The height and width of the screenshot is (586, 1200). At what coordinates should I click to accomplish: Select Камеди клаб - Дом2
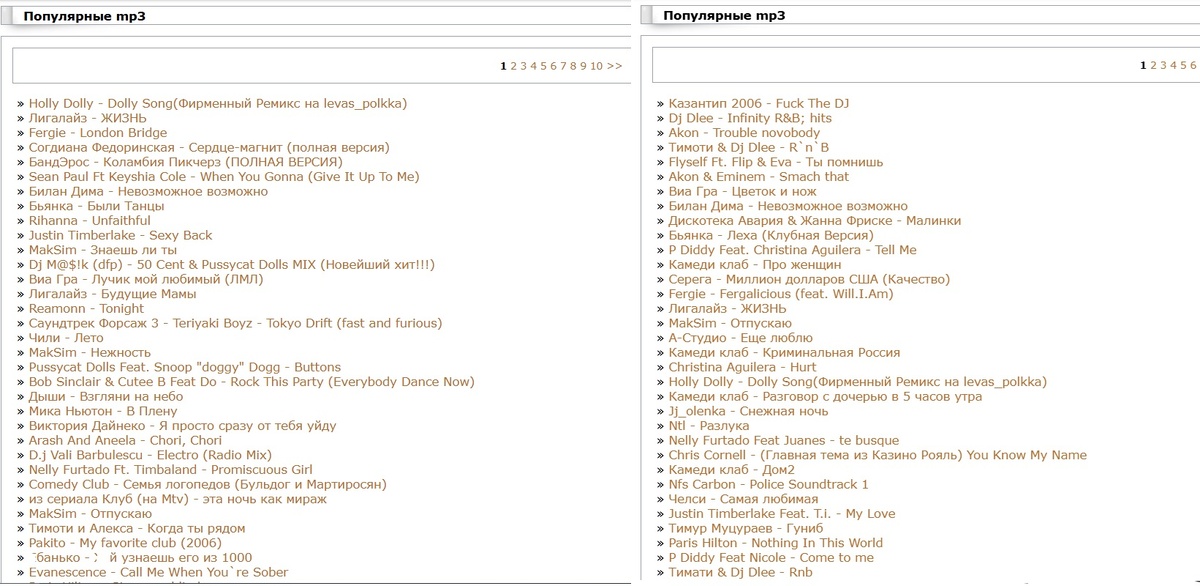[732, 470]
